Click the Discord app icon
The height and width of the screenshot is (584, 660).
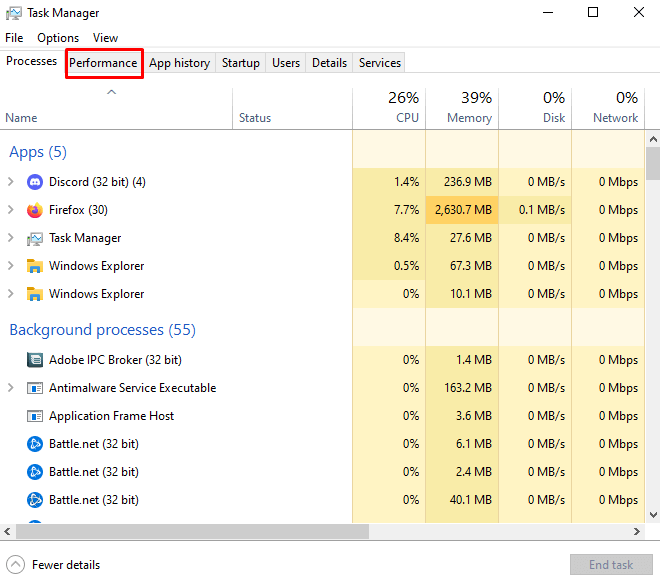pos(35,182)
